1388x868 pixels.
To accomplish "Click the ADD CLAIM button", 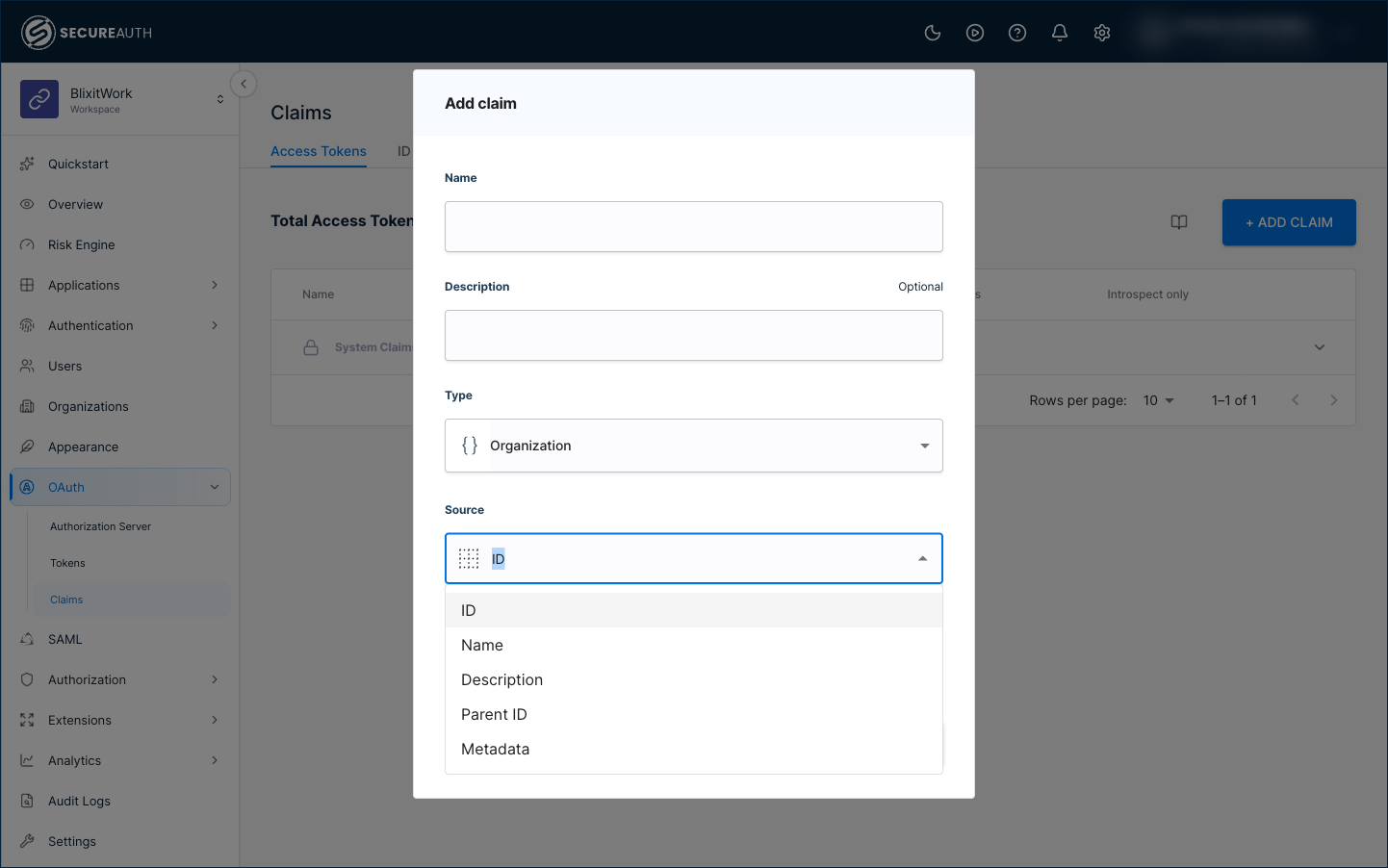I will (1289, 222).
